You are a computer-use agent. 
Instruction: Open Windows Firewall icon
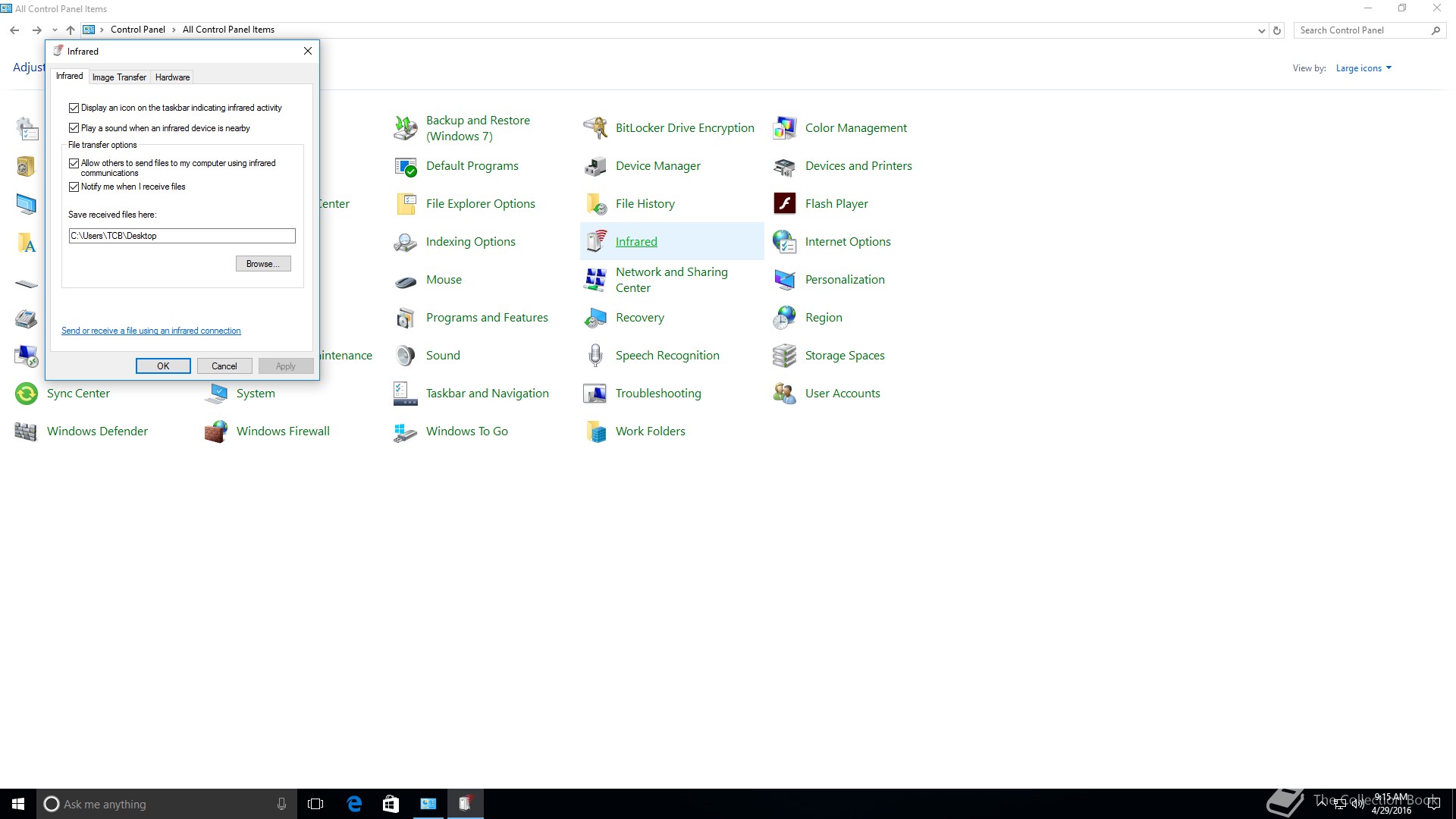pyautogui.click(x=216, y=431)
